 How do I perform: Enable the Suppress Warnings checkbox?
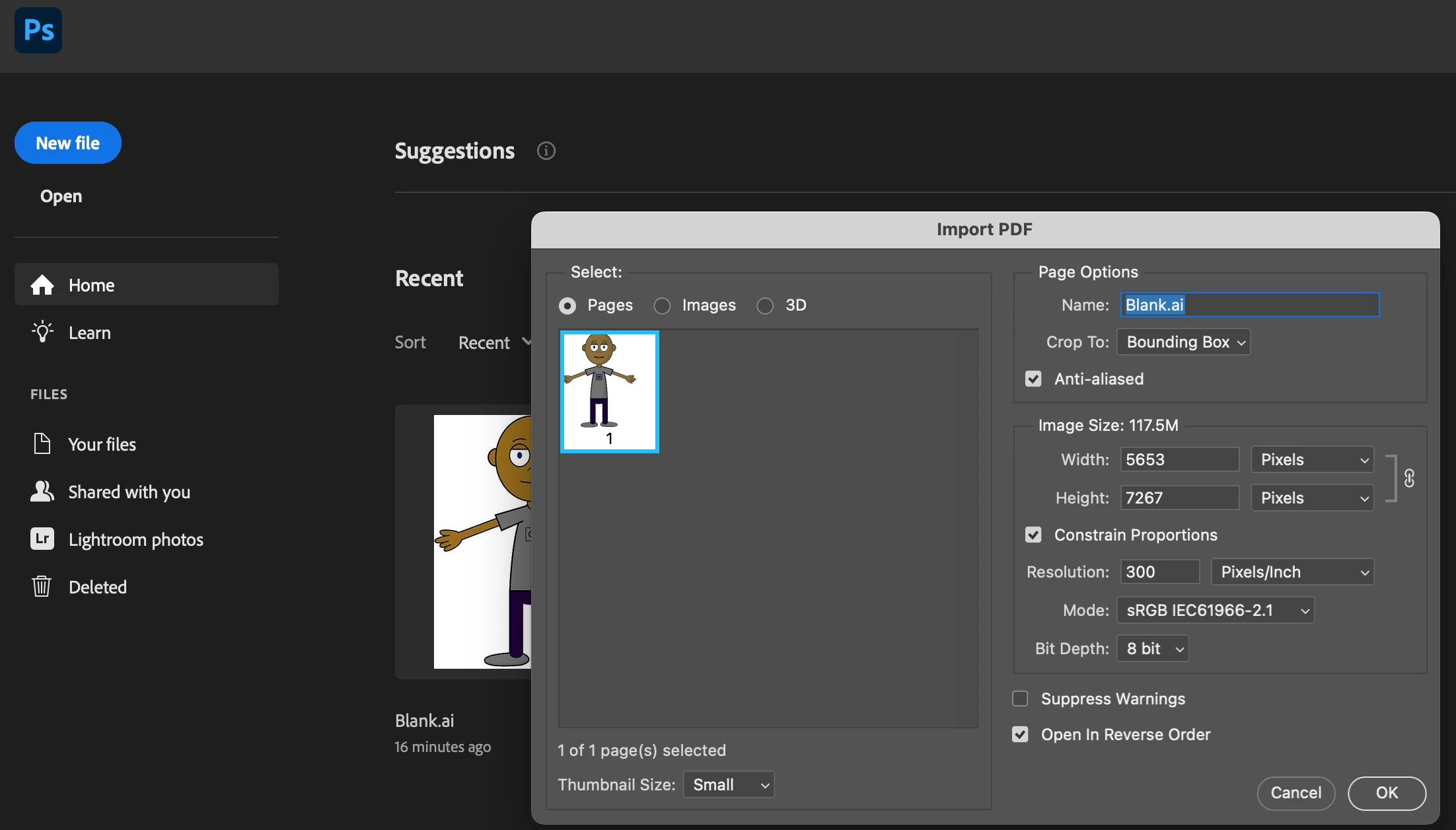click(1020, 698)
